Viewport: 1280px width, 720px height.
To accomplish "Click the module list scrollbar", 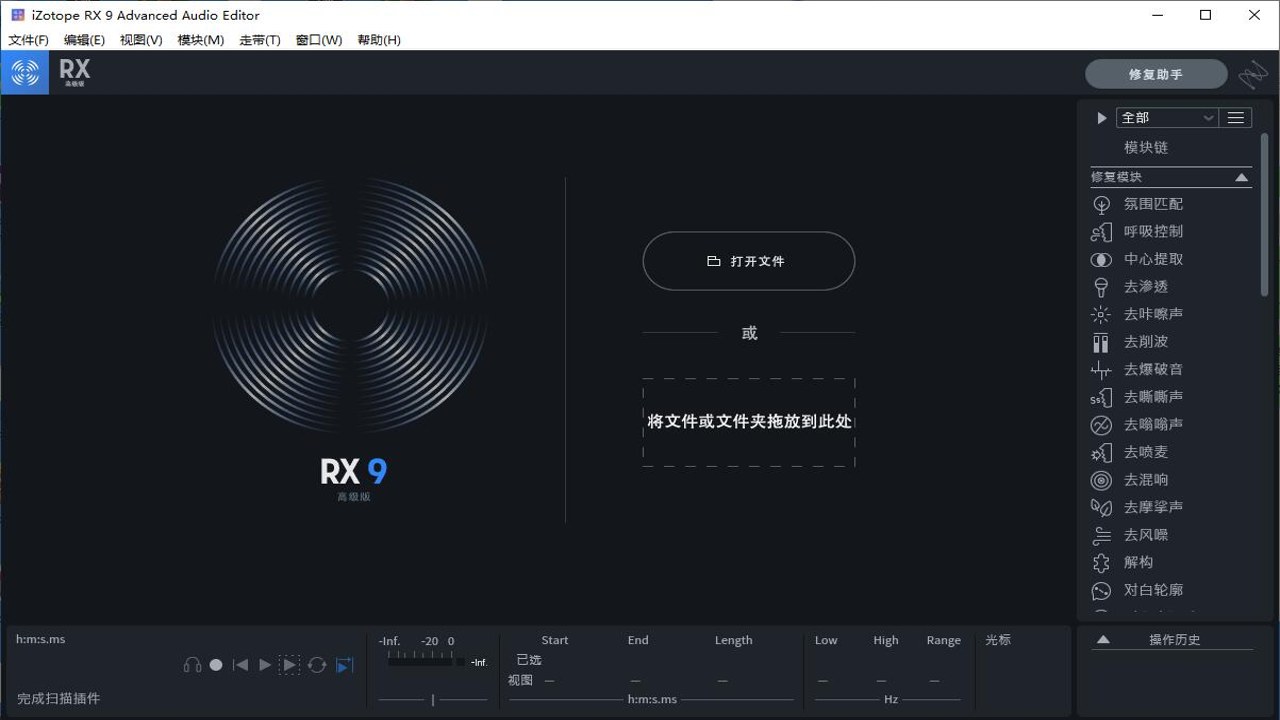I will coord(1265,215).
